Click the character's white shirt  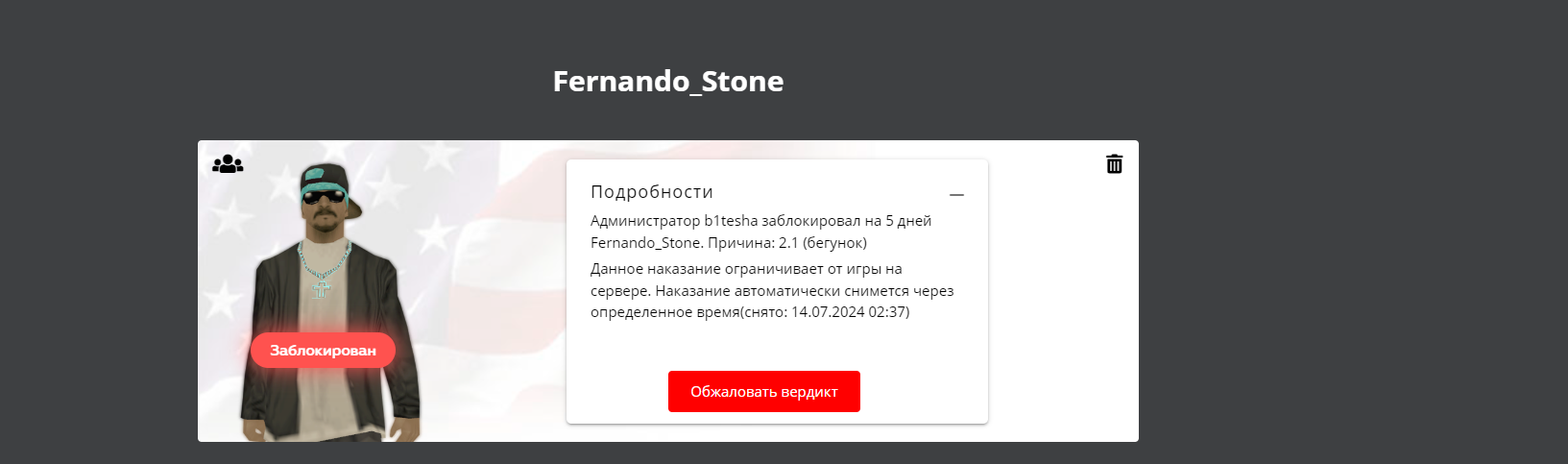325,317
